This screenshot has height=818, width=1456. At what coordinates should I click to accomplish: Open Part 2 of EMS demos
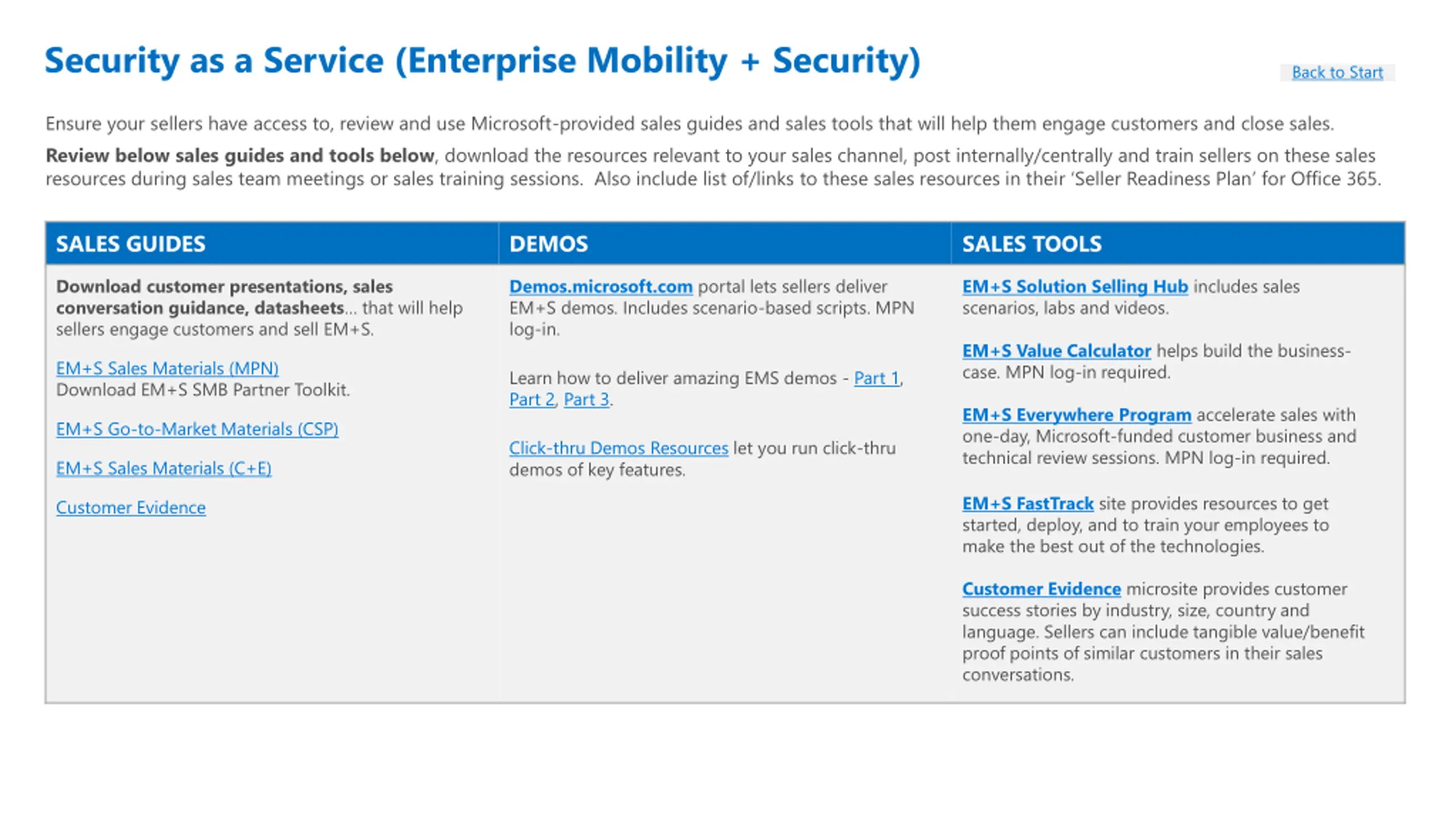pyautogui.click(x=531, y=400)
